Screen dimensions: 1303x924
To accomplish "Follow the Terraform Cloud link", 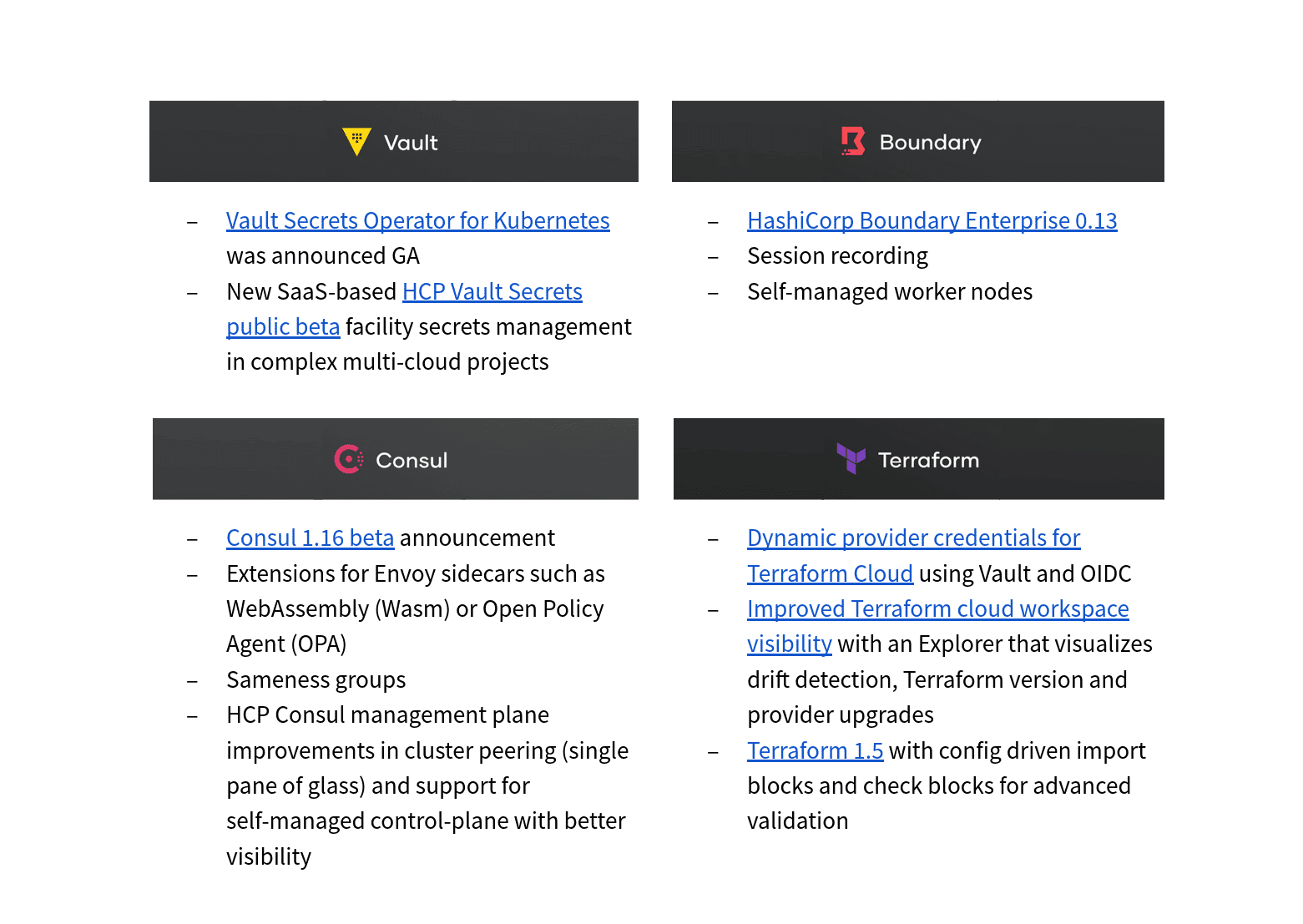I will [x=830, y=574].
